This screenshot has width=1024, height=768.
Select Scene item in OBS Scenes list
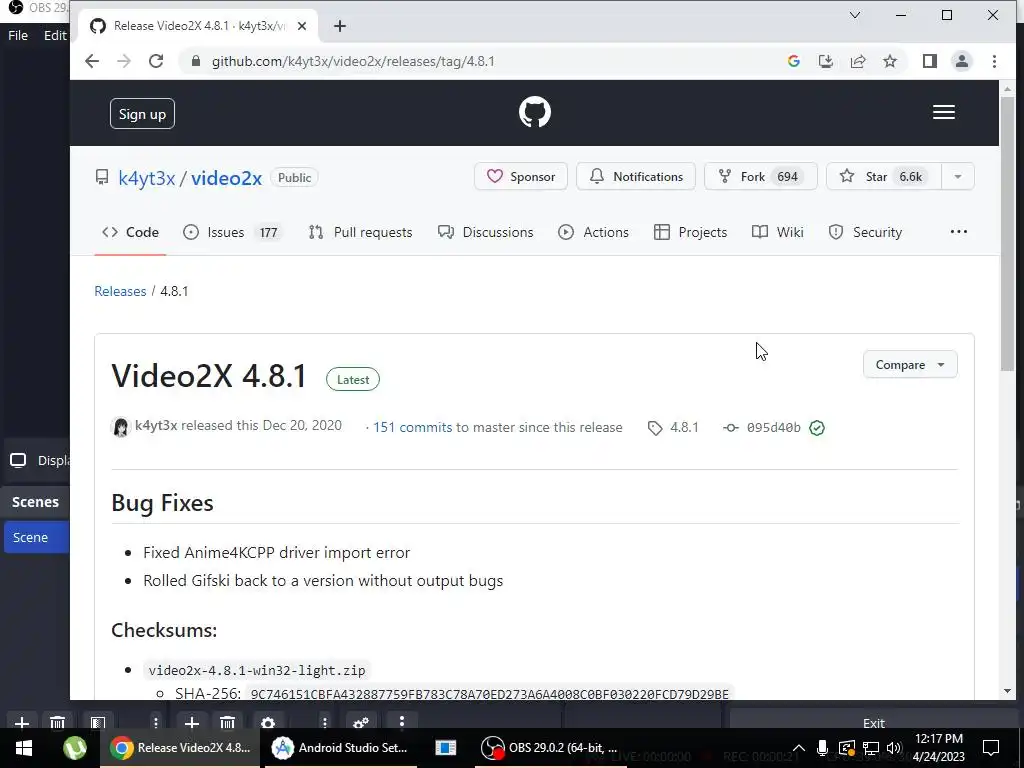click(x=37, y=537)
